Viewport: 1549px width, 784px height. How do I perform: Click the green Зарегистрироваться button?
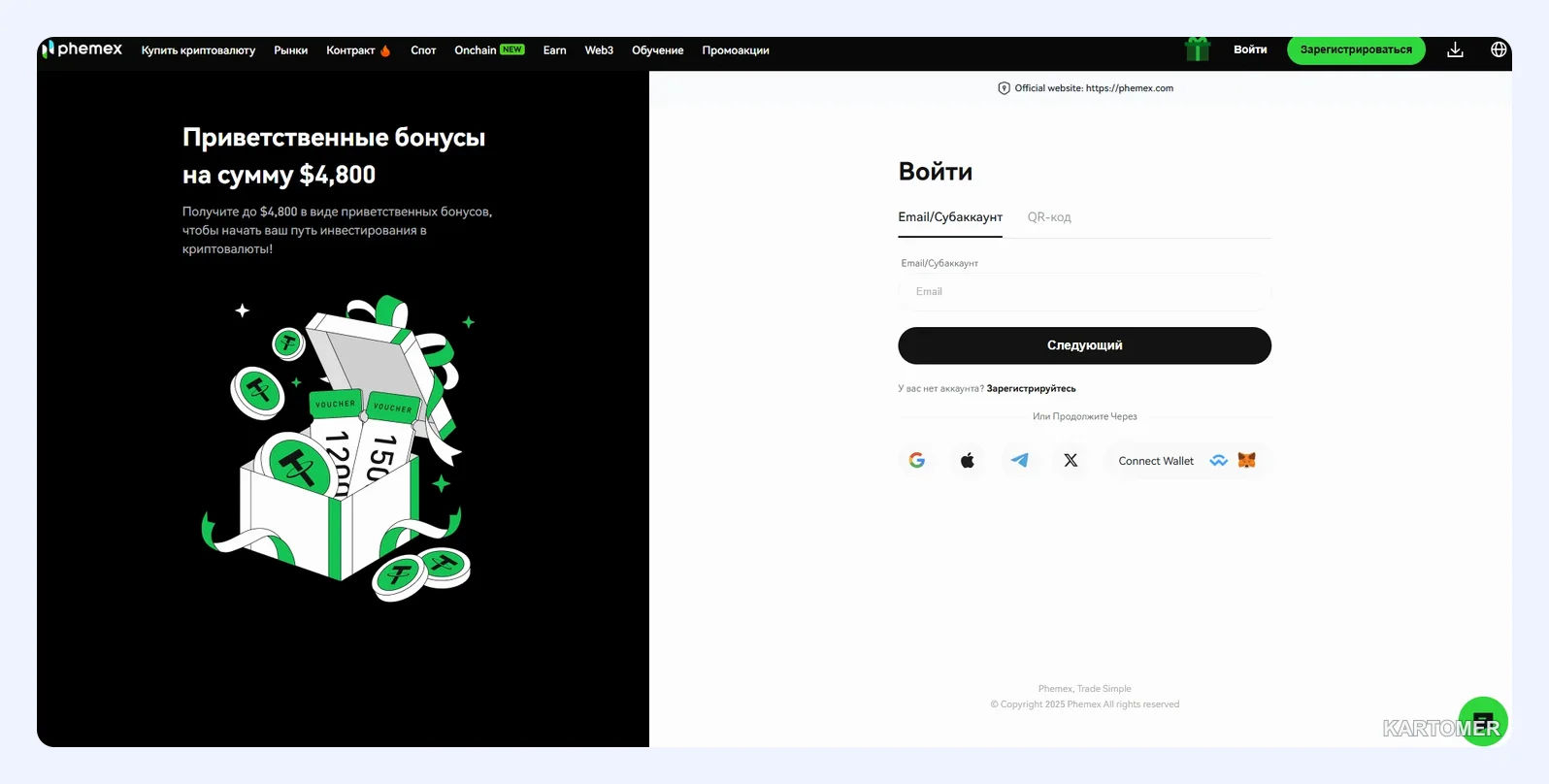(x=1356, y=49)
